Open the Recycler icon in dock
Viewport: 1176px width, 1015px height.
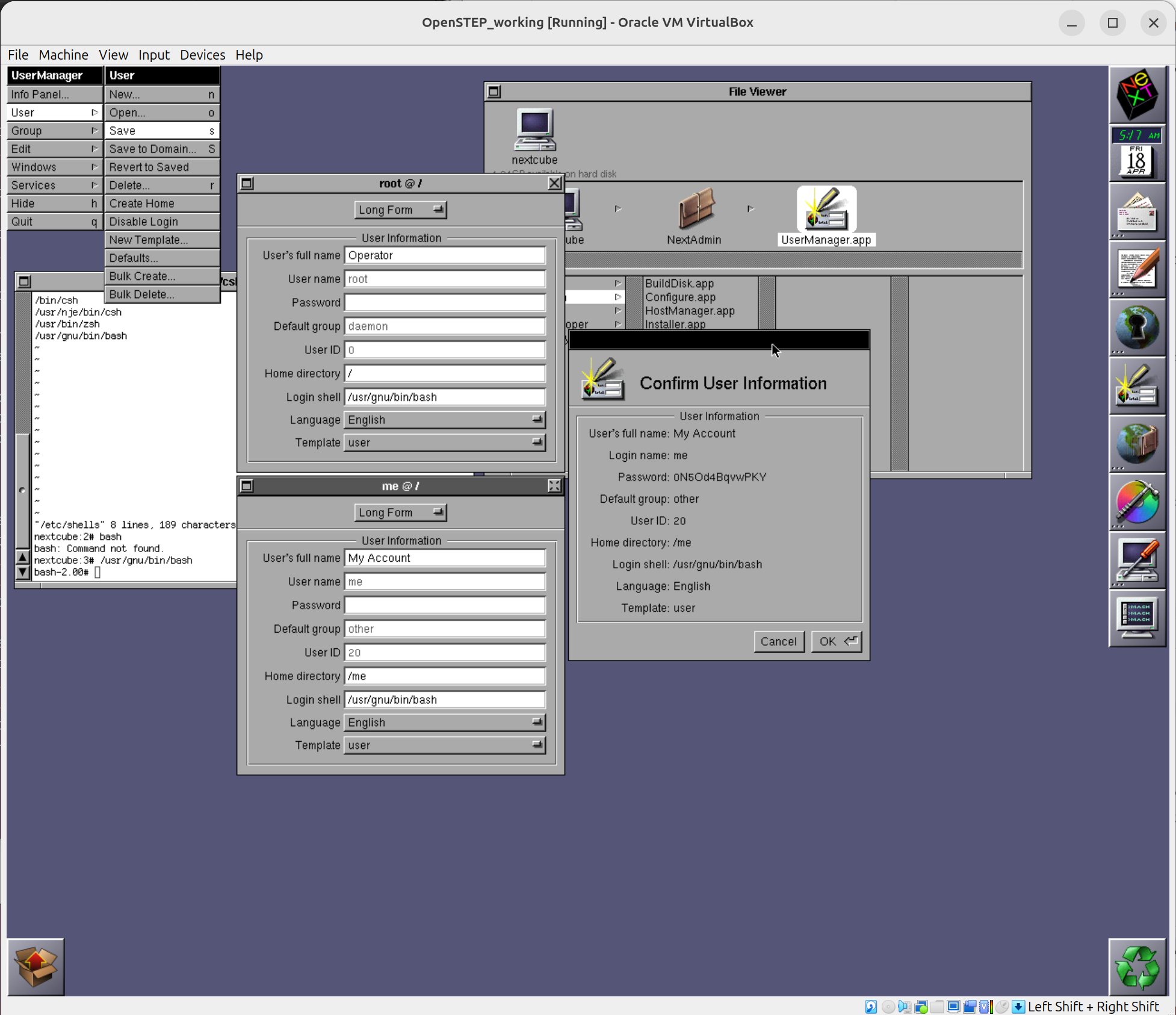(x=1136, y=967)
